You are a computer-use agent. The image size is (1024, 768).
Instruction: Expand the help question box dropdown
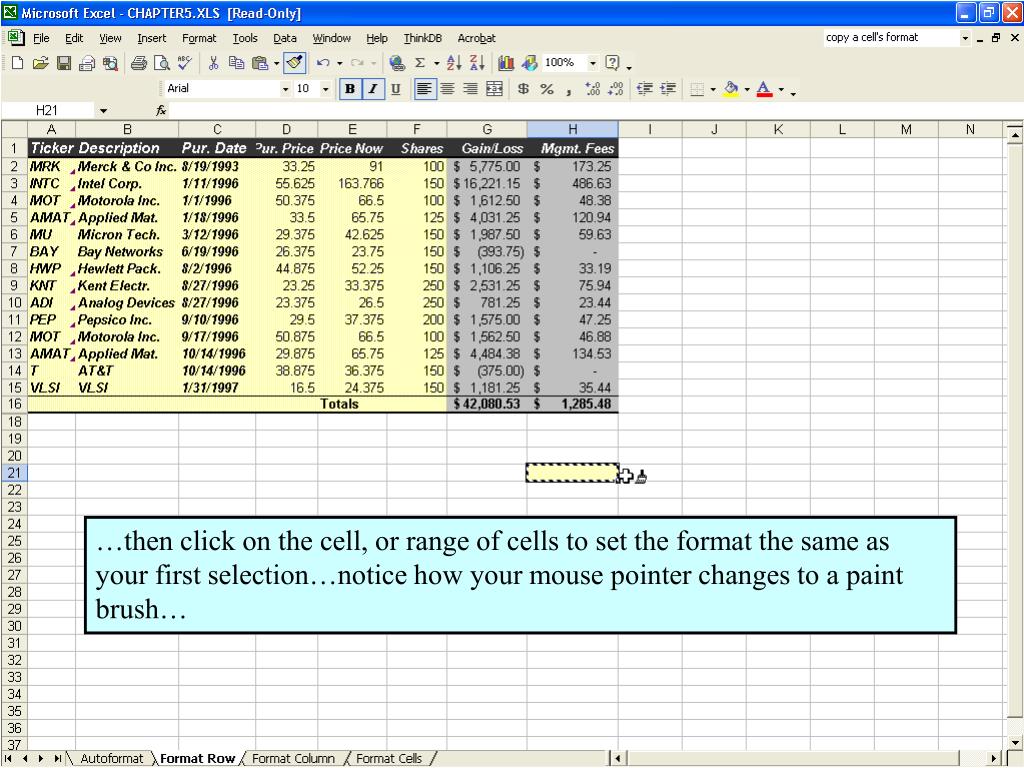[x=965, y=39]
